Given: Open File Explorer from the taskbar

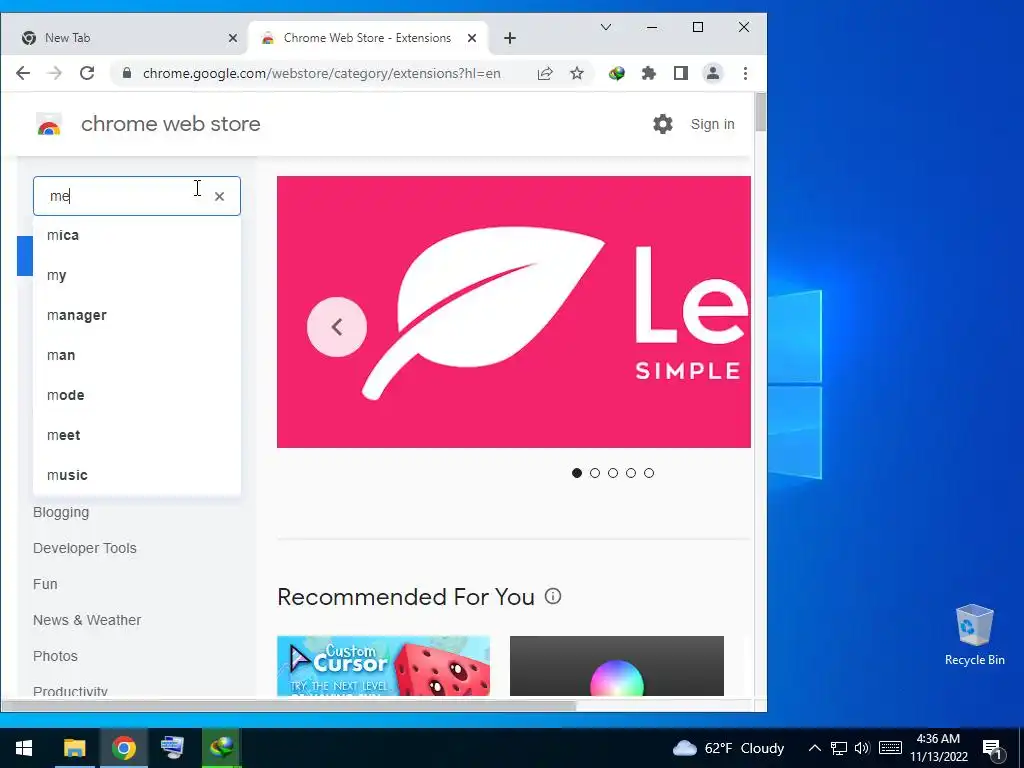Looking at the screenshot, I should point(74,748).
